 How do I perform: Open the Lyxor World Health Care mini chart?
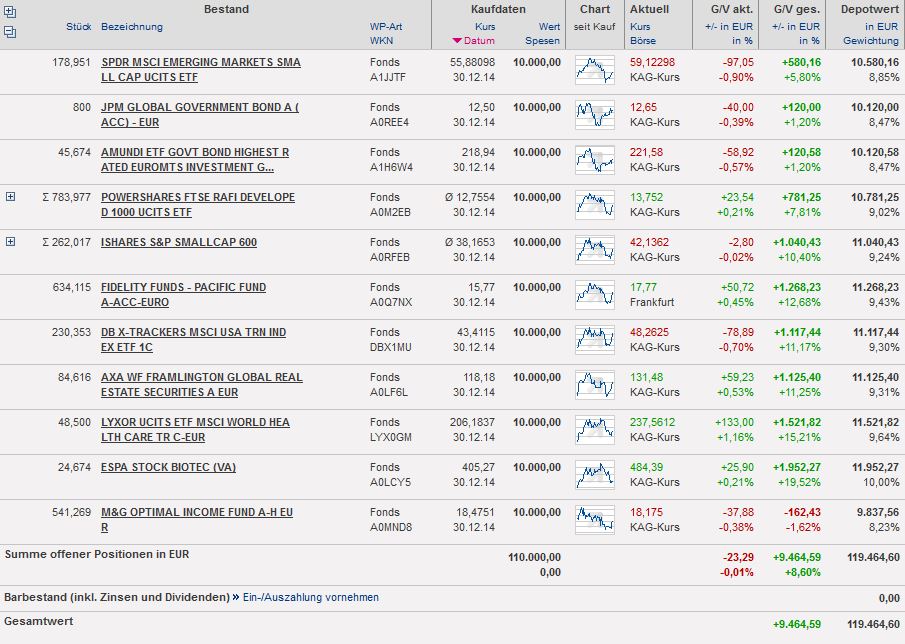(595, 430)
